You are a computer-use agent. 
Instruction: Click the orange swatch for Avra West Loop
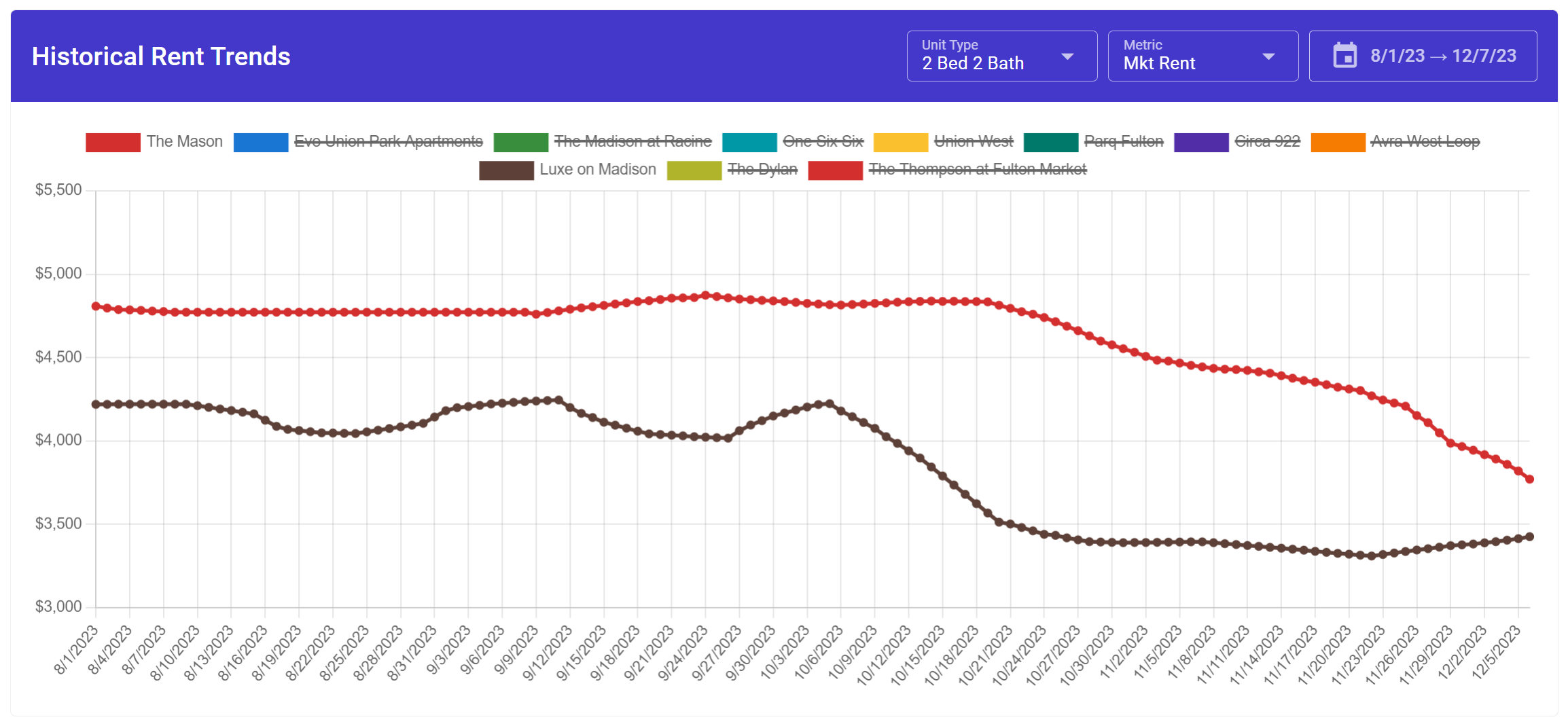tap(1338, 142)
